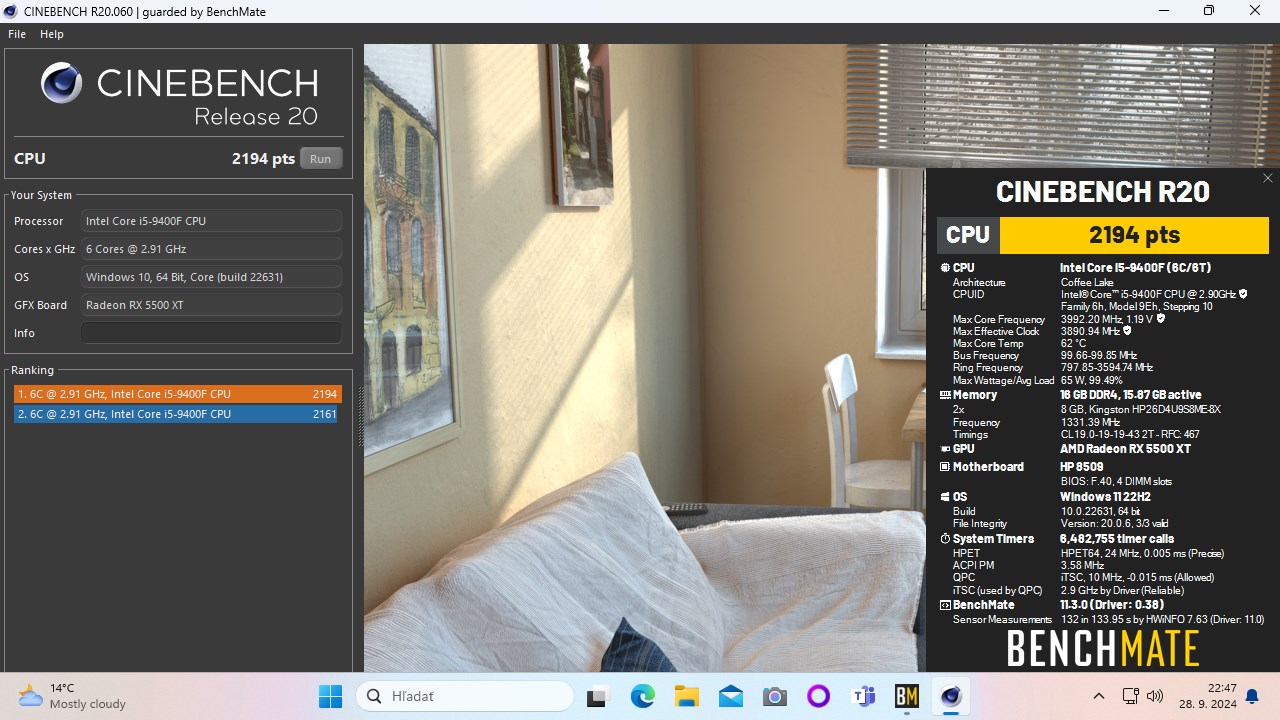This screenshot has height=720, width=1280.
Task: Click the Cinebench logo sphere icon
Action: pos(62,83)
